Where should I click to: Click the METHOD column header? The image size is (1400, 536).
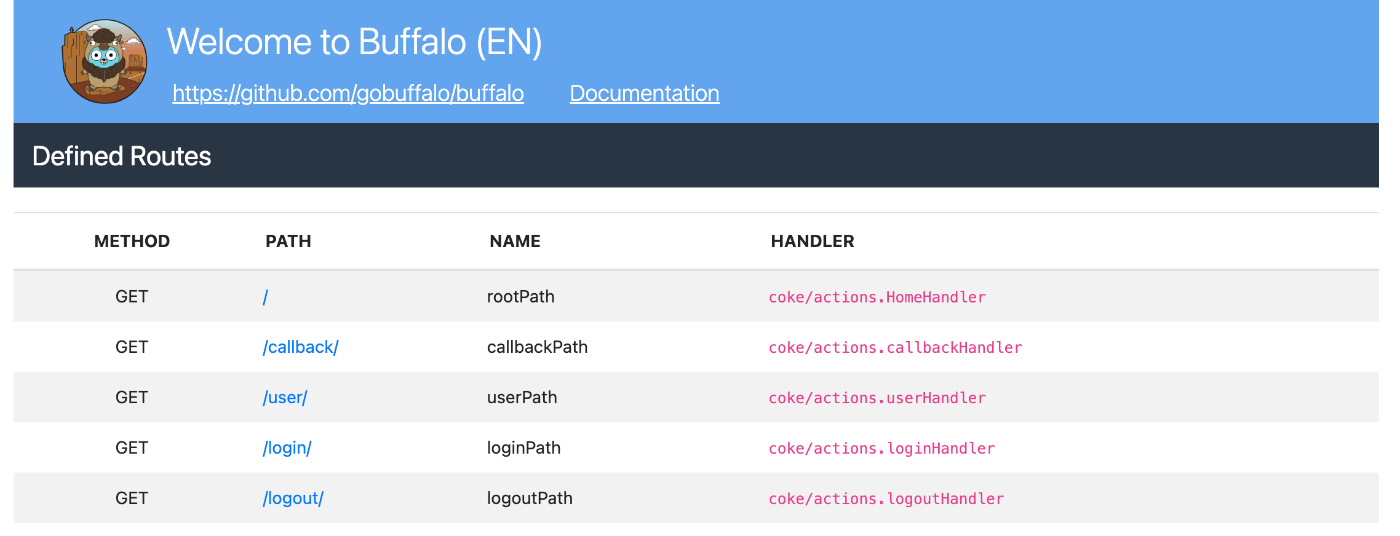click(132, 241)
